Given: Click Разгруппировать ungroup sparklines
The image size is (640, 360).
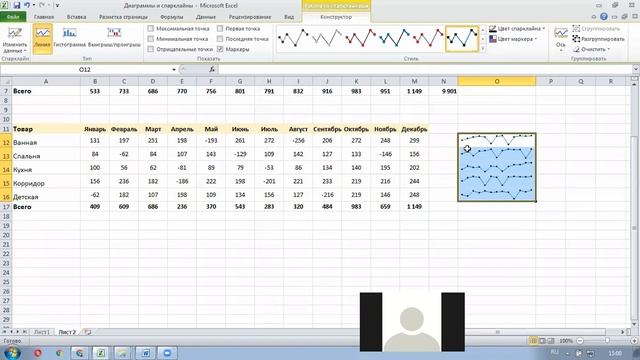Looking at the screenshot, I should pyautogui.click(x=598, y=39).
